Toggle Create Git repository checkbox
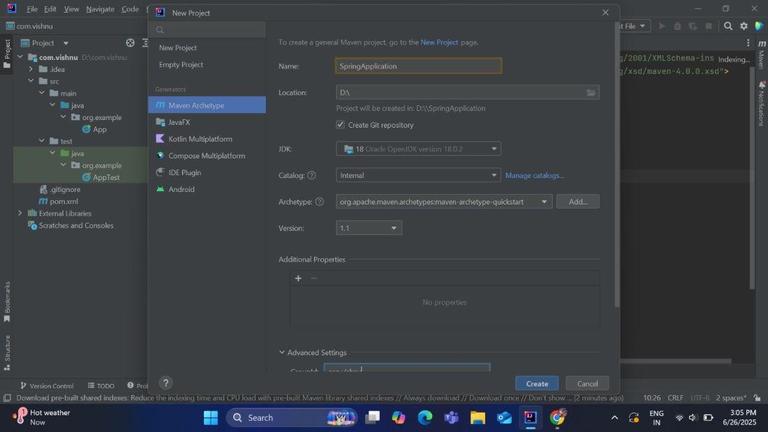 (x=340, y=125)
